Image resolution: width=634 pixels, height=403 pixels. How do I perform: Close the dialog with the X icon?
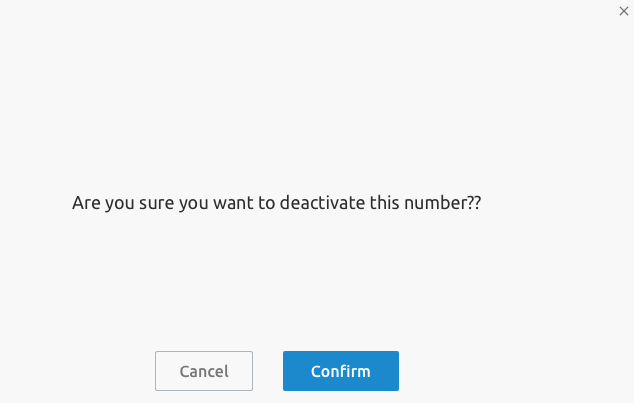pyautogui.click(x=623, y=11)
